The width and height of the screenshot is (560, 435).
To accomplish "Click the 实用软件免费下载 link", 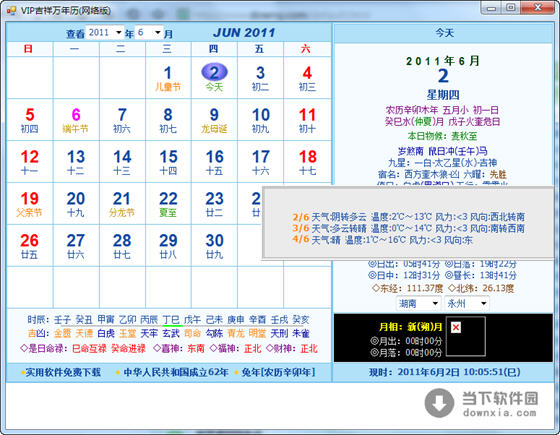I will pyautogui.click(x=63, y=372).
